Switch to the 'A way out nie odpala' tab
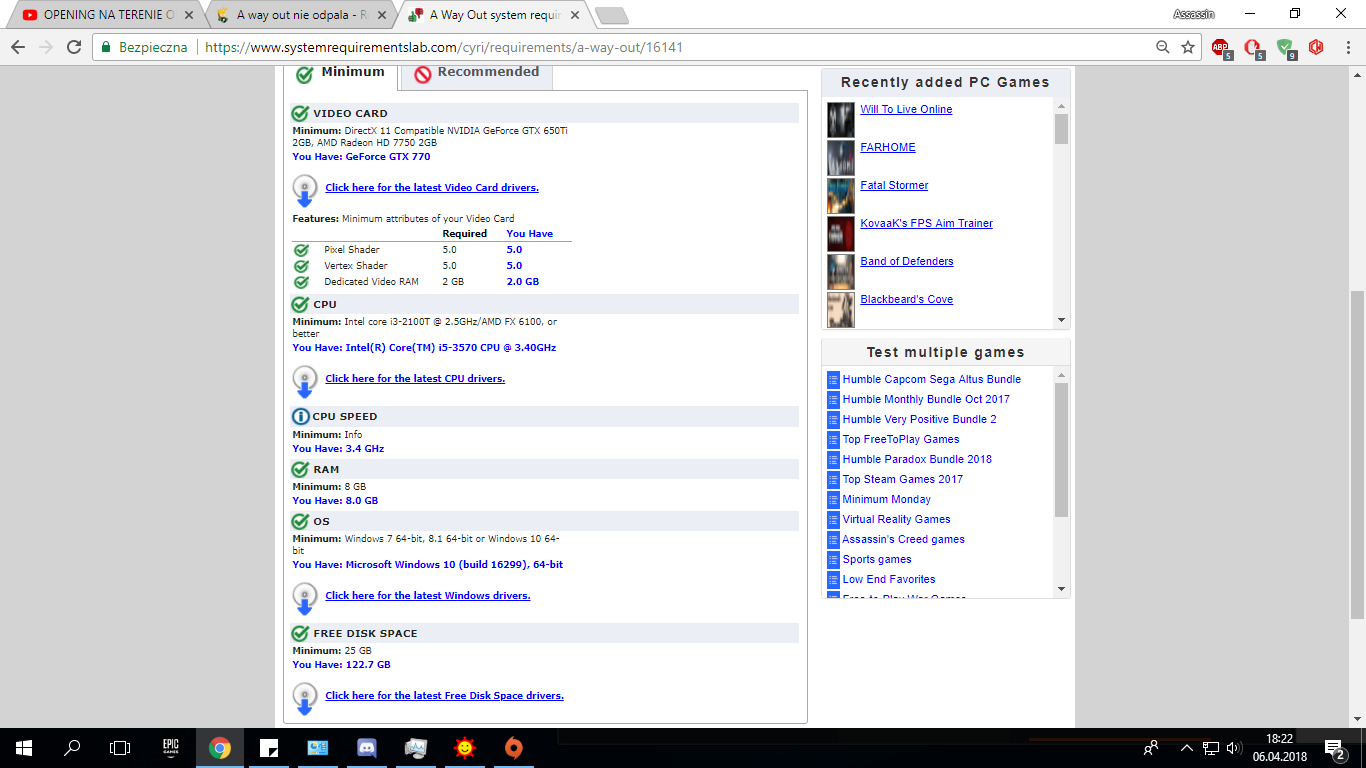 pos(300,15)
